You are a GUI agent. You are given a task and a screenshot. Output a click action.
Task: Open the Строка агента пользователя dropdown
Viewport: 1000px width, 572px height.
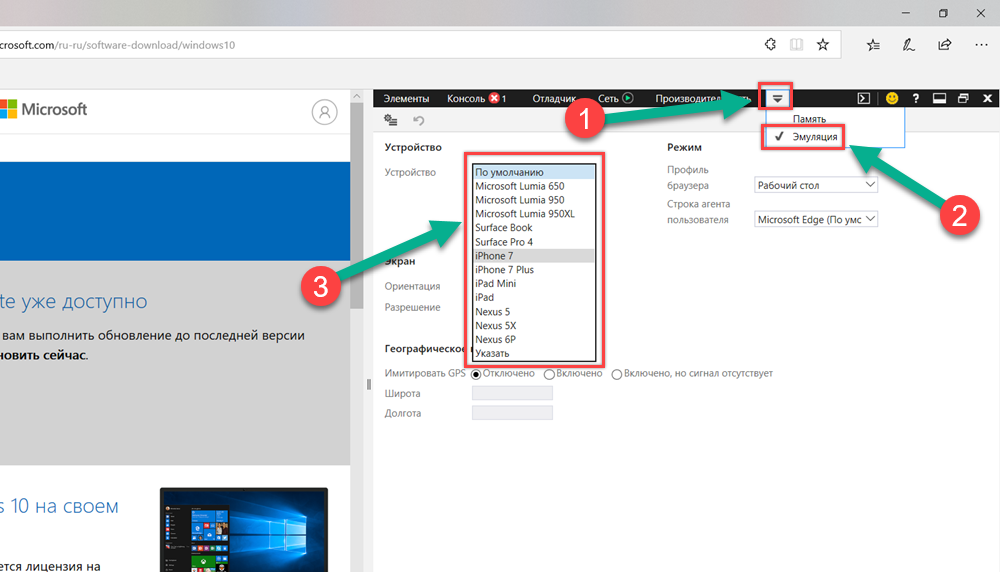pyautogui.click(x=816, y=219)
